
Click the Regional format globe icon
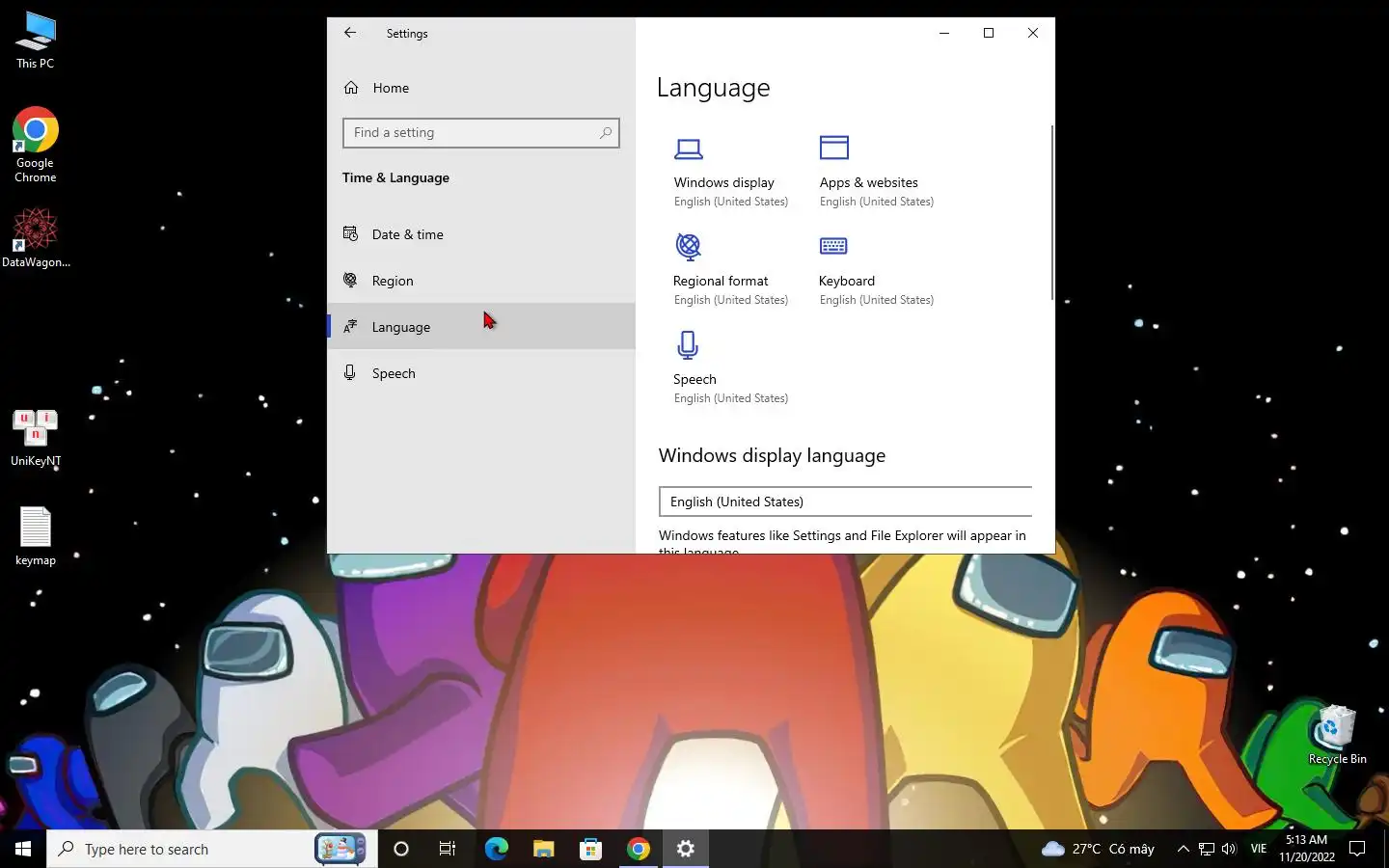pyautogui.click(x=688, y=247)
